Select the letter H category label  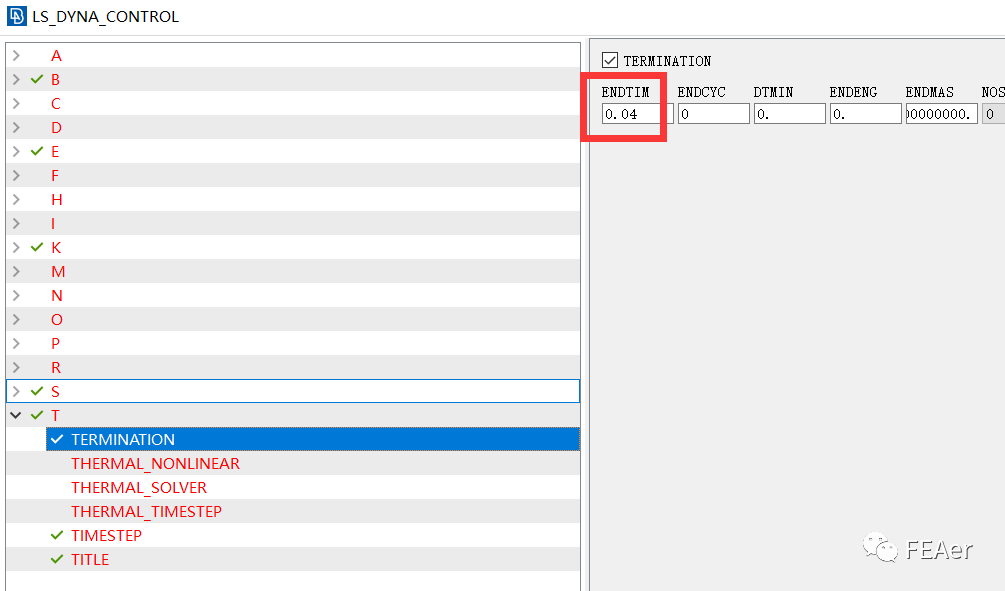point(57,199)
